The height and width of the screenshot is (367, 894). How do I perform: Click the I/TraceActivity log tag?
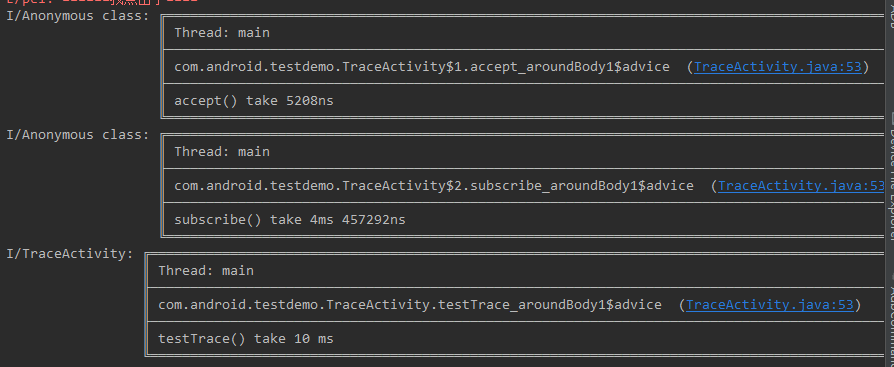pyautogui.click(x=70, y=254)
